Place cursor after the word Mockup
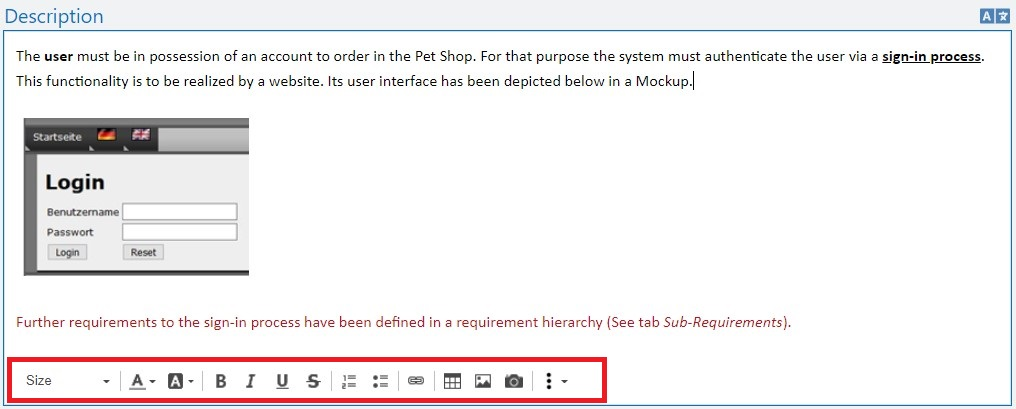This screenshot has height=409, width=1016. (693, 81)
